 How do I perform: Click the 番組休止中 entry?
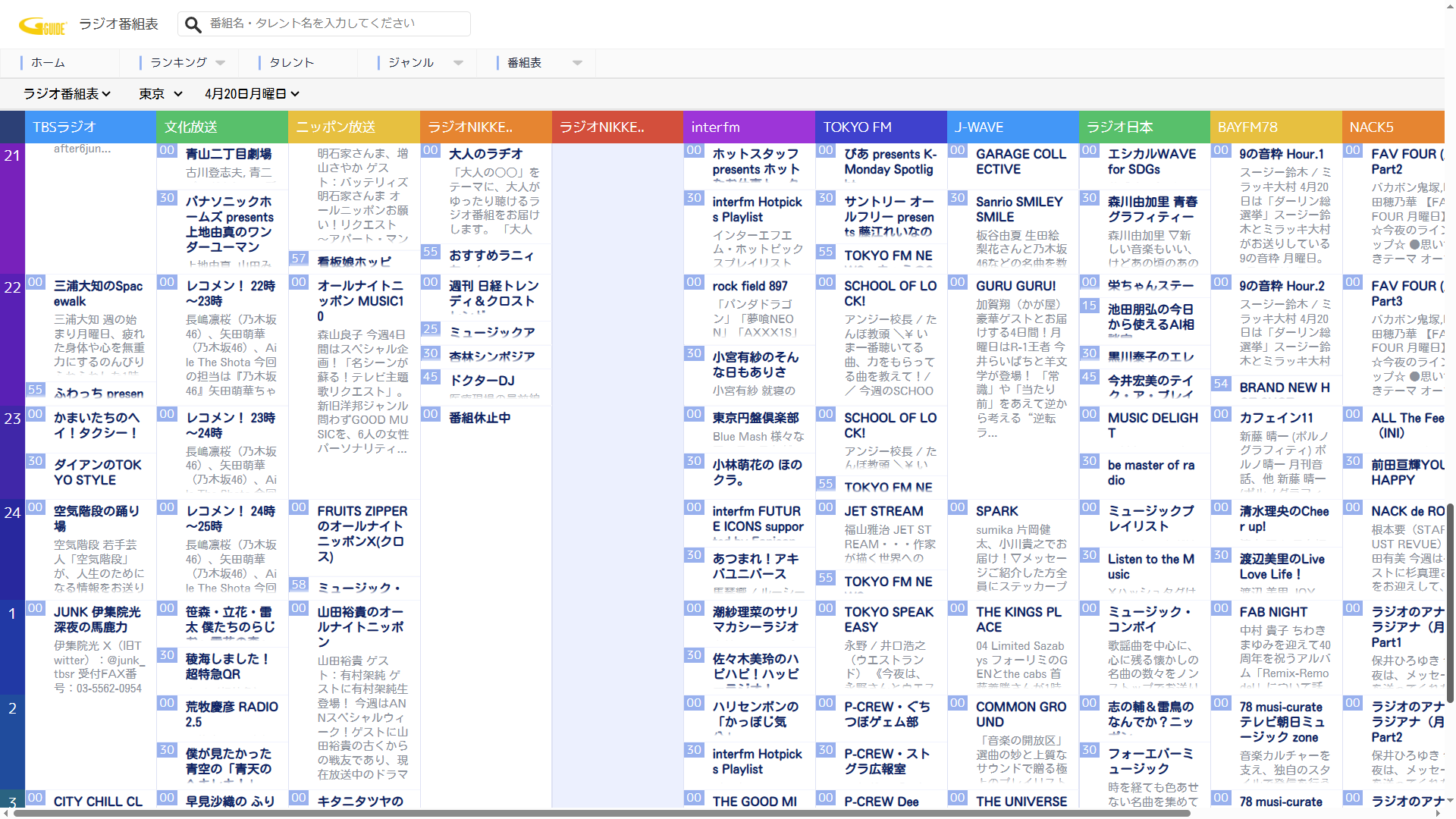(479, 418)
